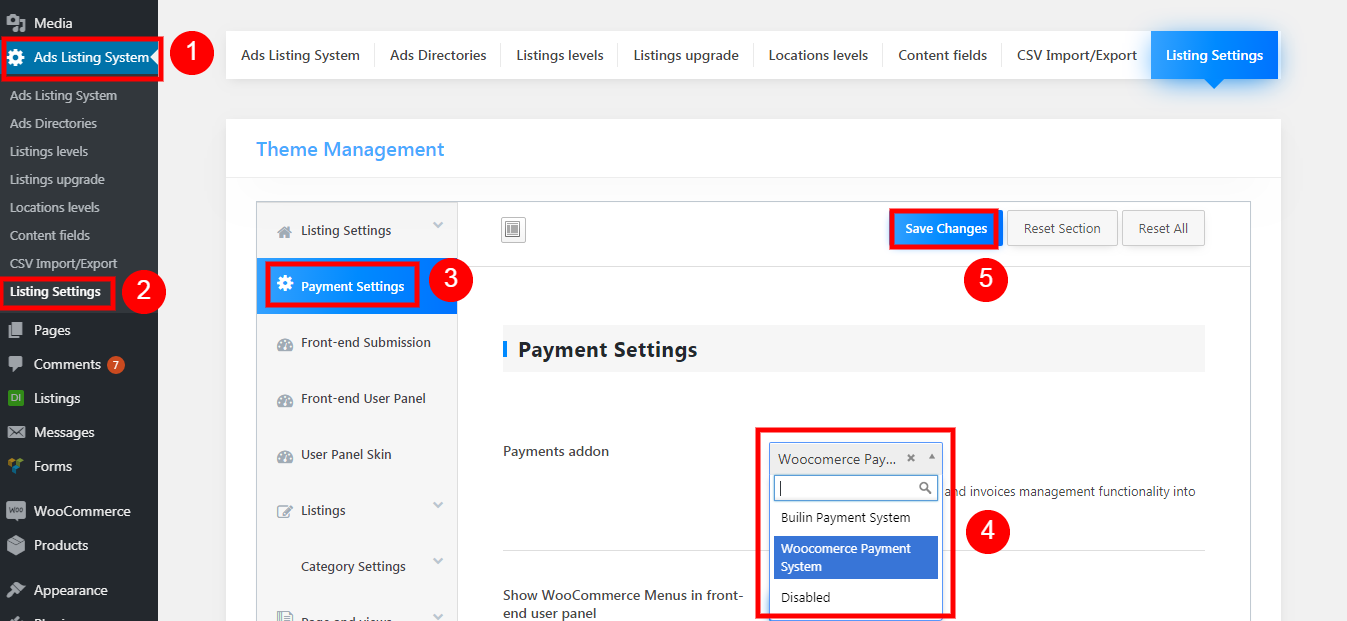Click the Forms icon in sidebar

[x=16, y=466]
